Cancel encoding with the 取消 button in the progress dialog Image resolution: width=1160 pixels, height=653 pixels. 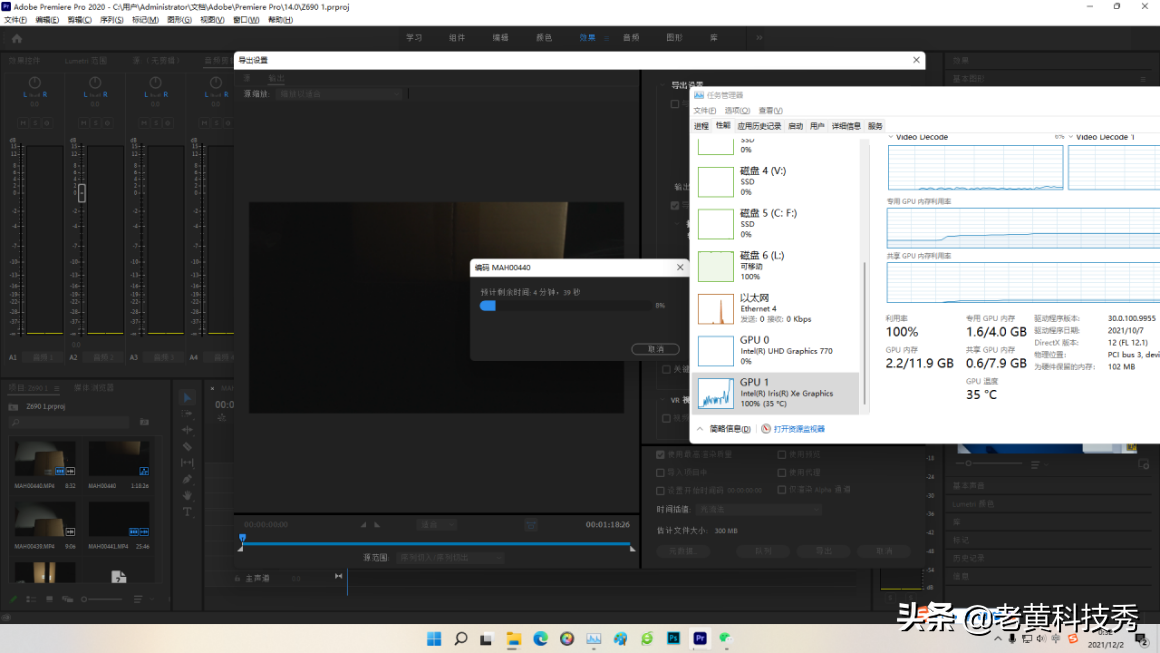655,349
